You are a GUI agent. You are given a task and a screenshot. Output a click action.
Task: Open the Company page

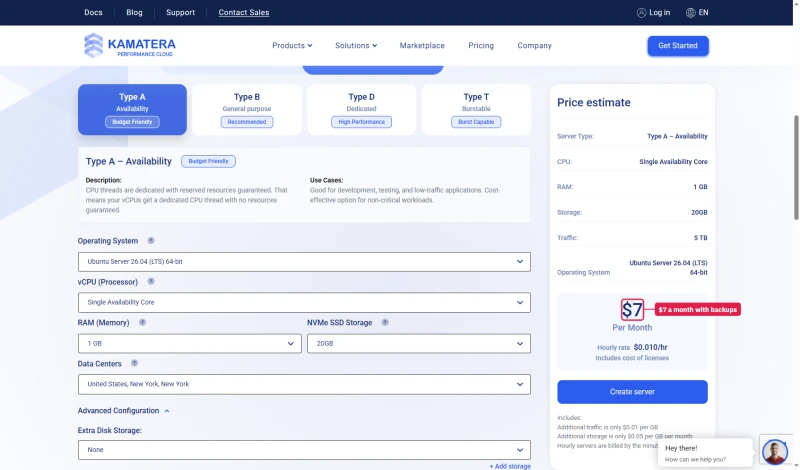(x=534, y=45)
